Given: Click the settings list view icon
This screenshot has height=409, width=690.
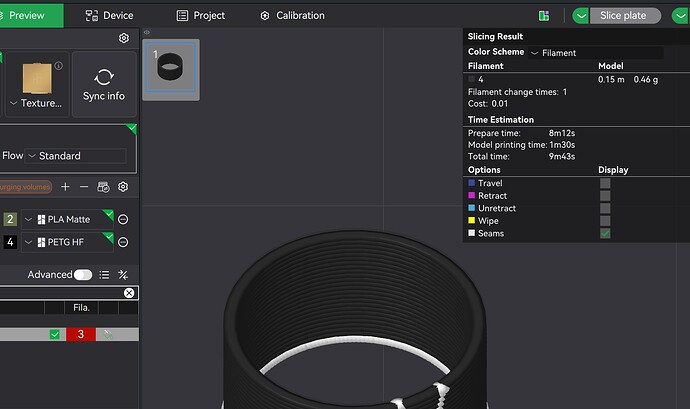Looking at the screenshot, I should click(x=104, y=275).
